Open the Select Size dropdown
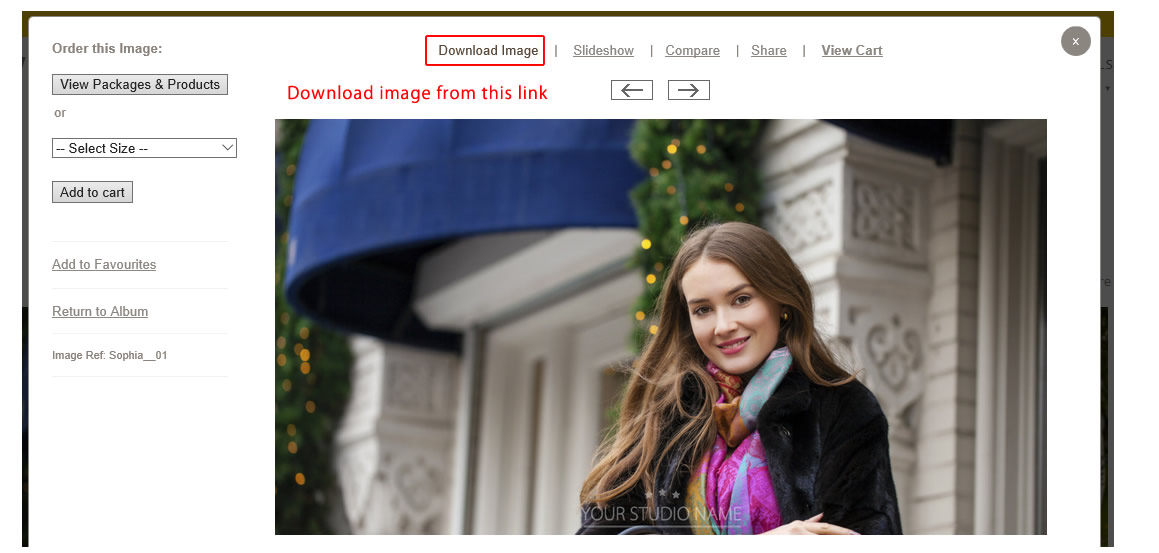1159x553 pixels. pos(144,148)
